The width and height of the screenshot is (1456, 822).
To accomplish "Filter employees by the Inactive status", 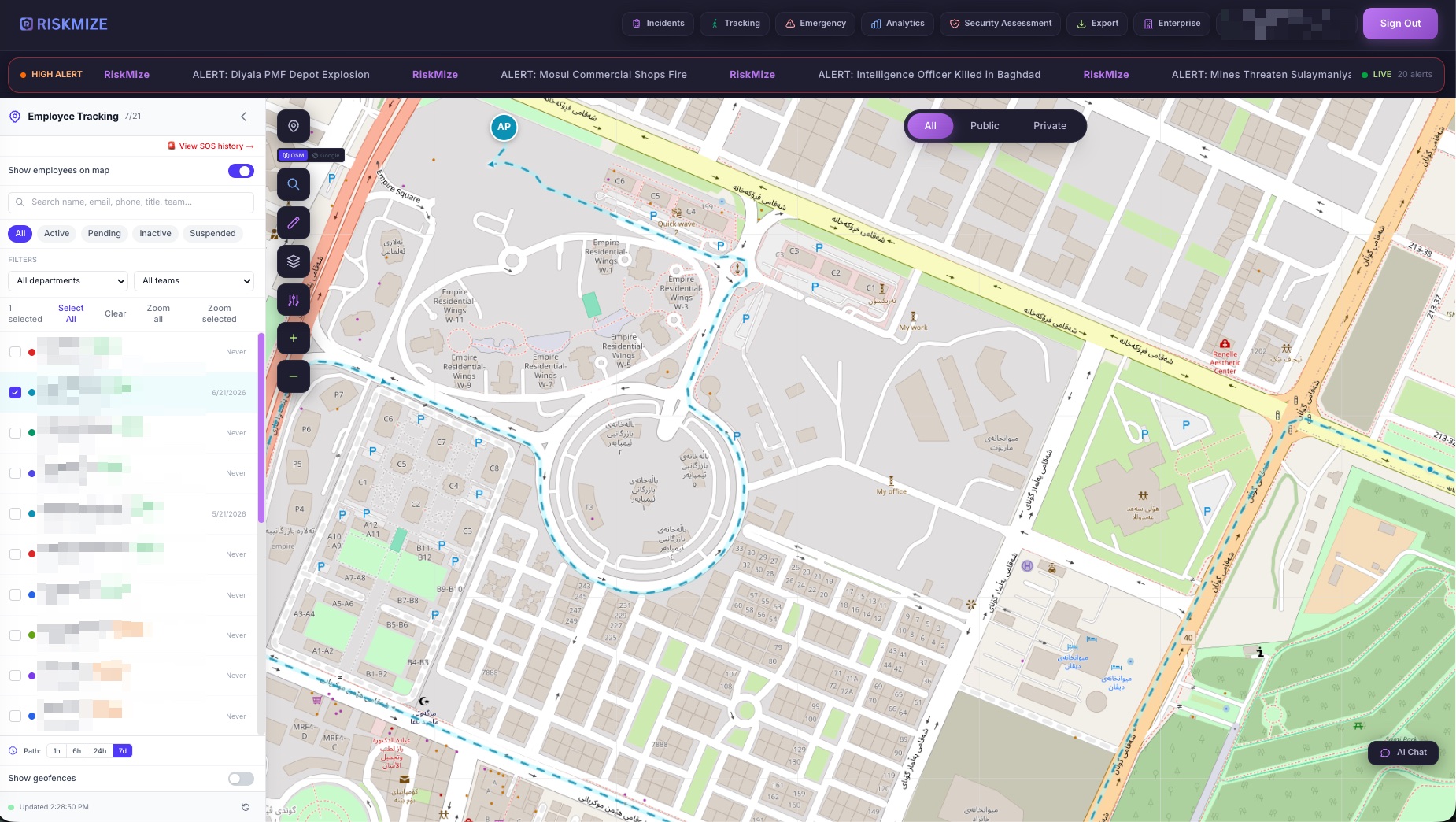I will tap(155, 234).
